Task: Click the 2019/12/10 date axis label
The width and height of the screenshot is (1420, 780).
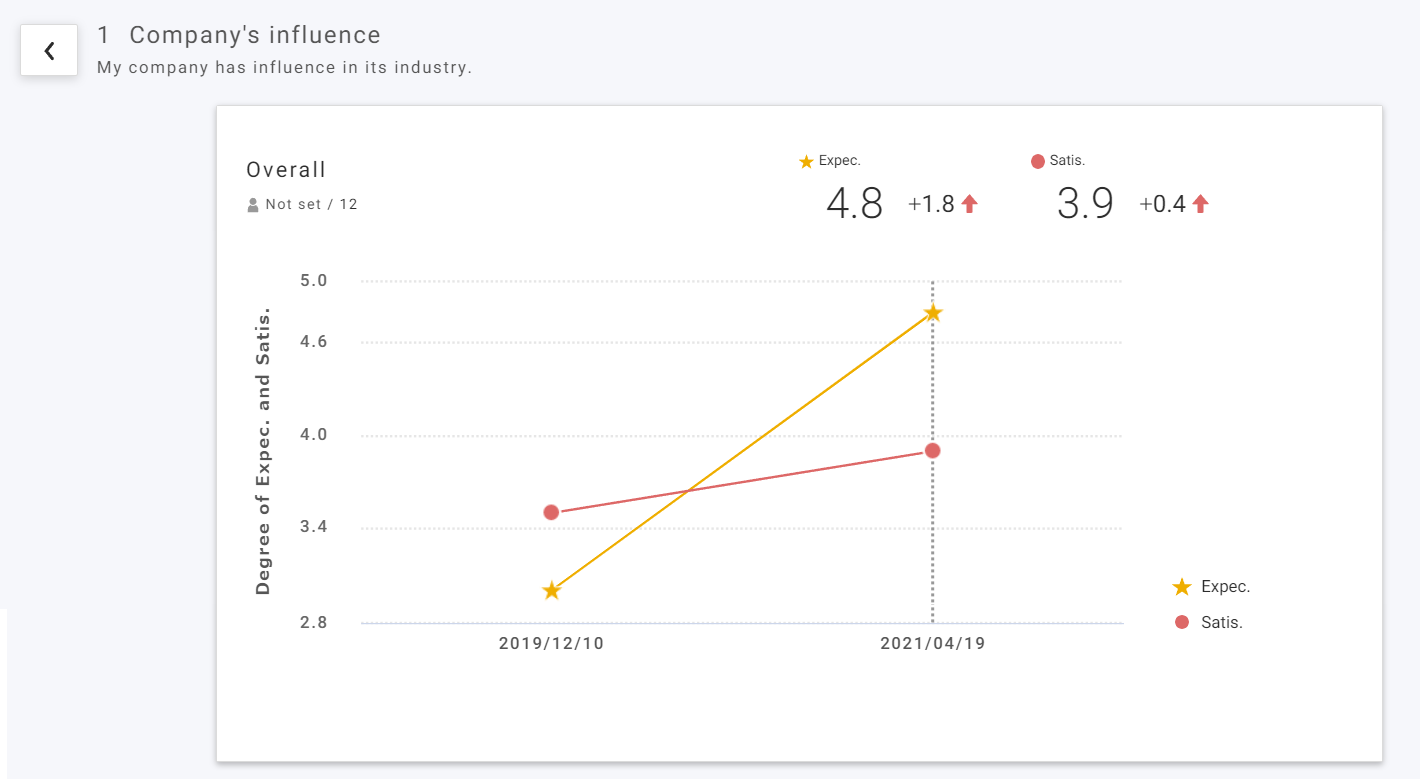Action: point(551,644)
